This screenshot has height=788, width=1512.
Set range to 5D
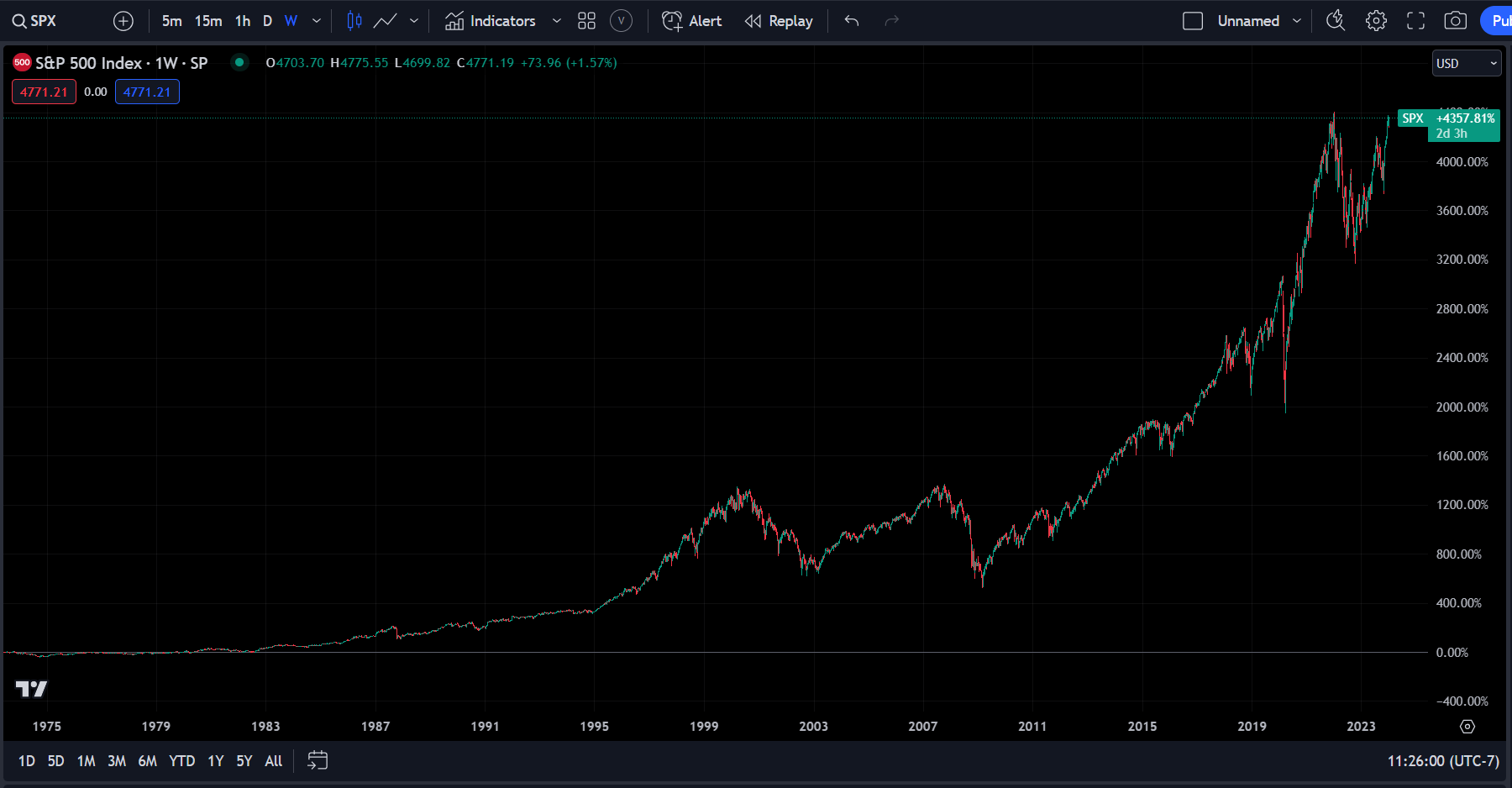tap(55, 761)
